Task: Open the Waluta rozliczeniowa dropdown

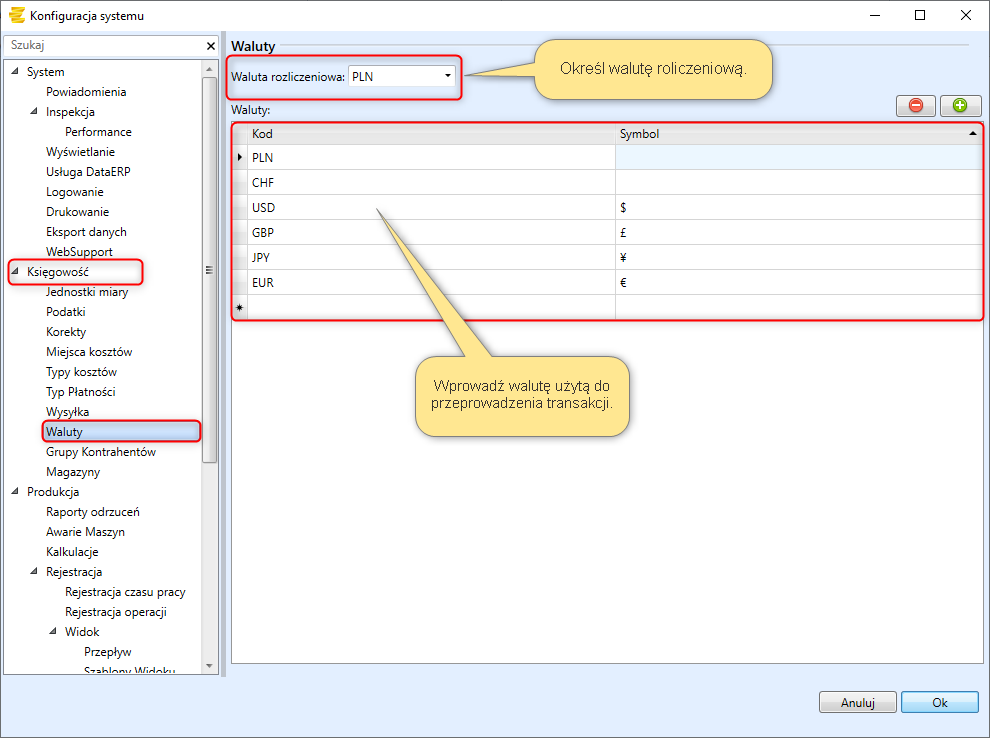Action: coord(447,76)
